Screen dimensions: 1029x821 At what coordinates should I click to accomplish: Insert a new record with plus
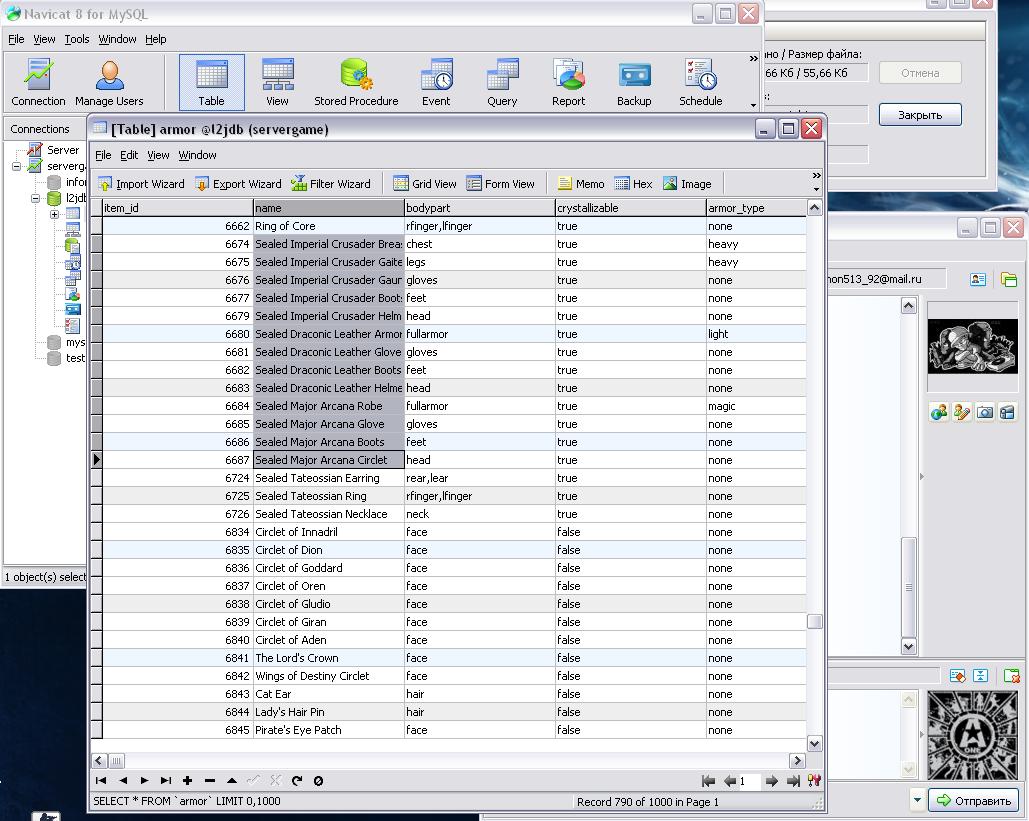tap(188, 780)
